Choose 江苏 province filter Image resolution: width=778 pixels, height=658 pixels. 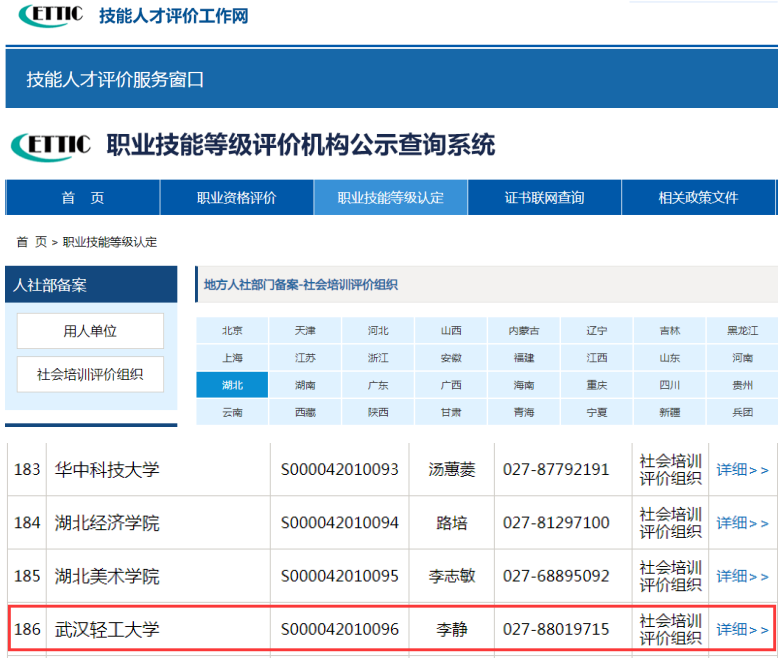pos(305,358)
